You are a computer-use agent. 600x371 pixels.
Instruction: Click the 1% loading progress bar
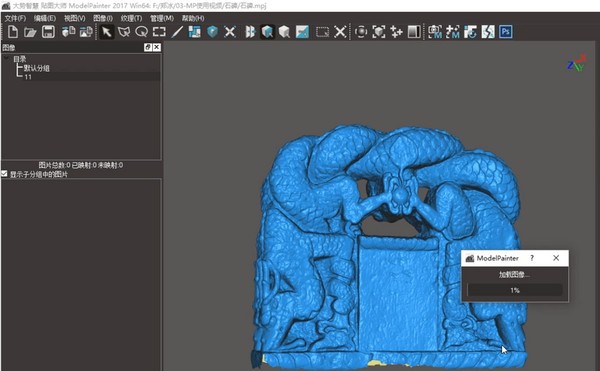pos(515,290)
